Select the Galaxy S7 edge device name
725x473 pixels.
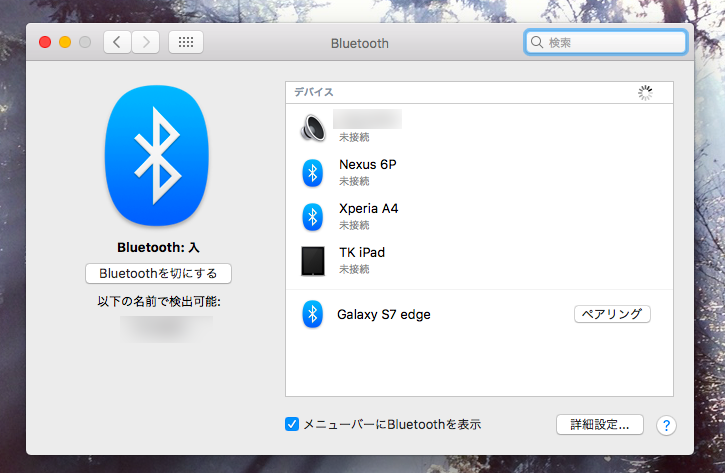point(383,314)
